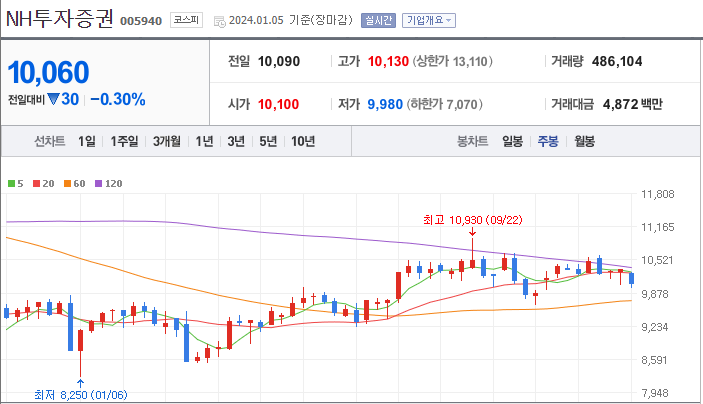Click the 상한가 13,110 upper limit text
This screenshot has height=404, width=703.
pos(452,61)
